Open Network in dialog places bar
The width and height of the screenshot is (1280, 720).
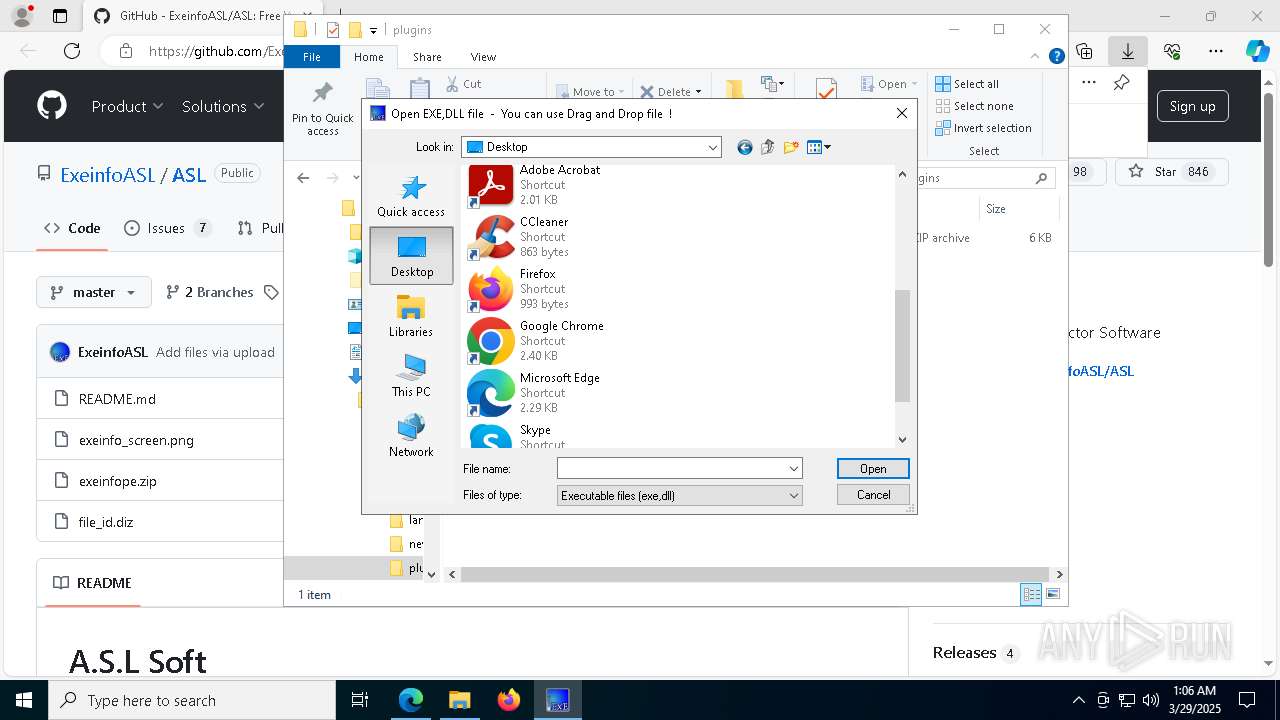(x=411, y=436)
